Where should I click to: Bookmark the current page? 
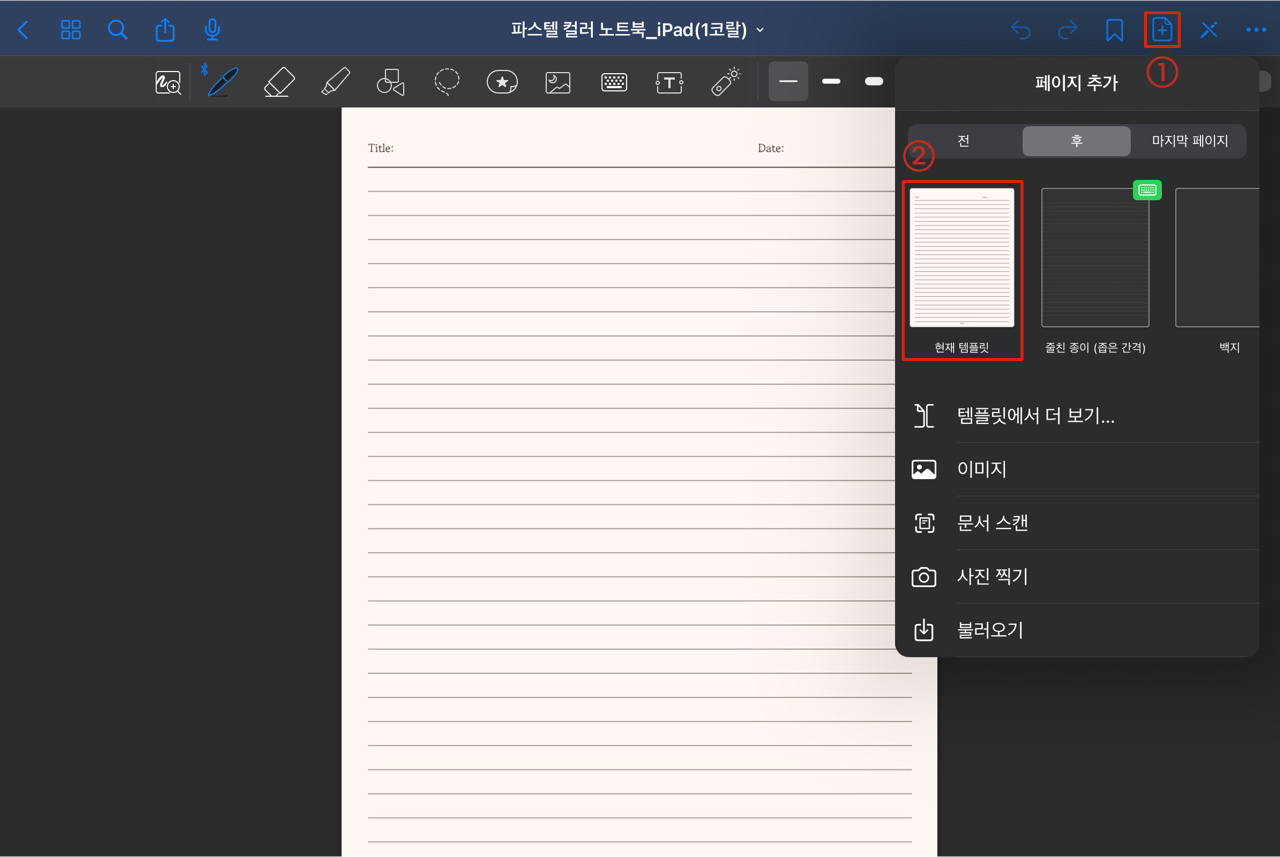1114,29
